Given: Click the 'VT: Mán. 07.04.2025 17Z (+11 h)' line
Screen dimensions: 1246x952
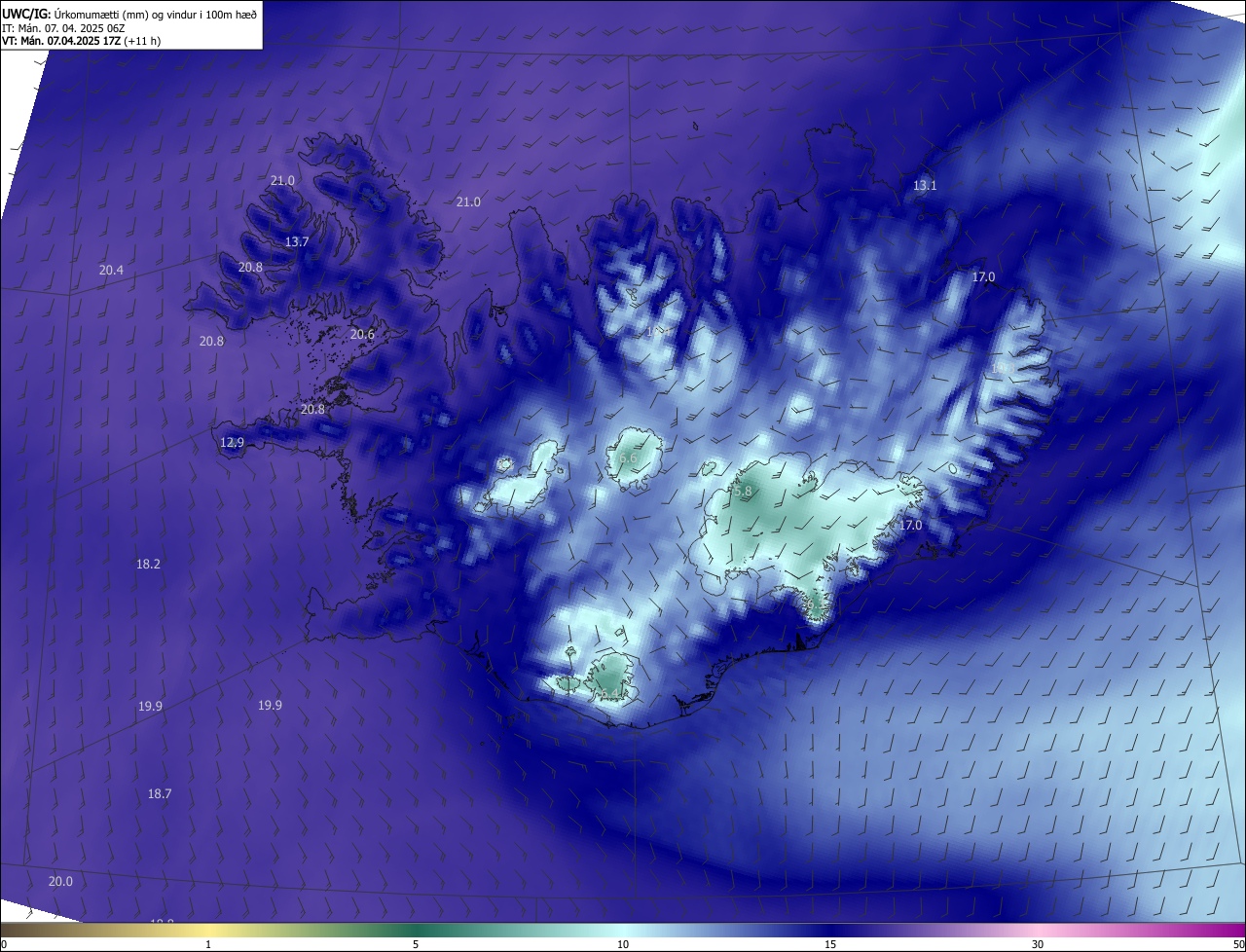Looking at the screenshot, I should click(81, 41).
